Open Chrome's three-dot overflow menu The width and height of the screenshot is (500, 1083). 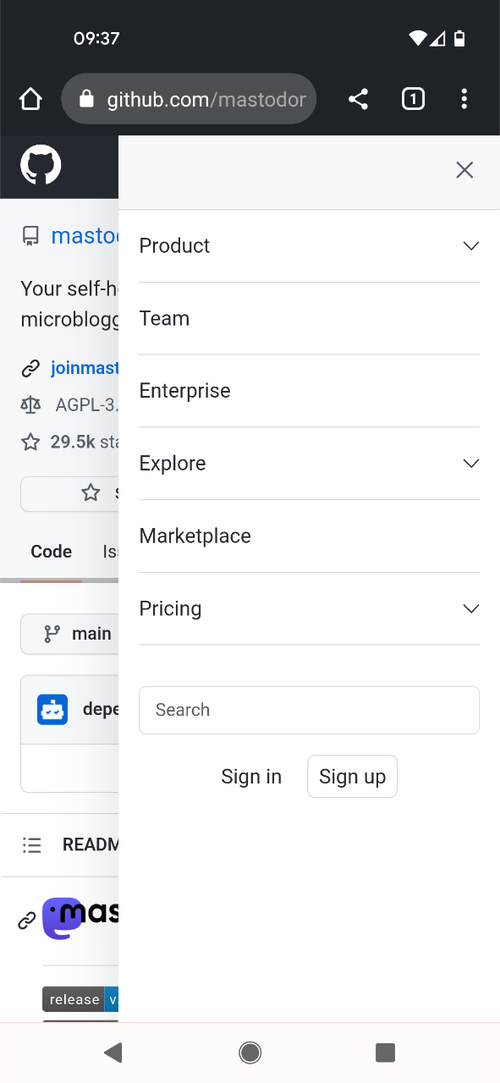point(464,99)
